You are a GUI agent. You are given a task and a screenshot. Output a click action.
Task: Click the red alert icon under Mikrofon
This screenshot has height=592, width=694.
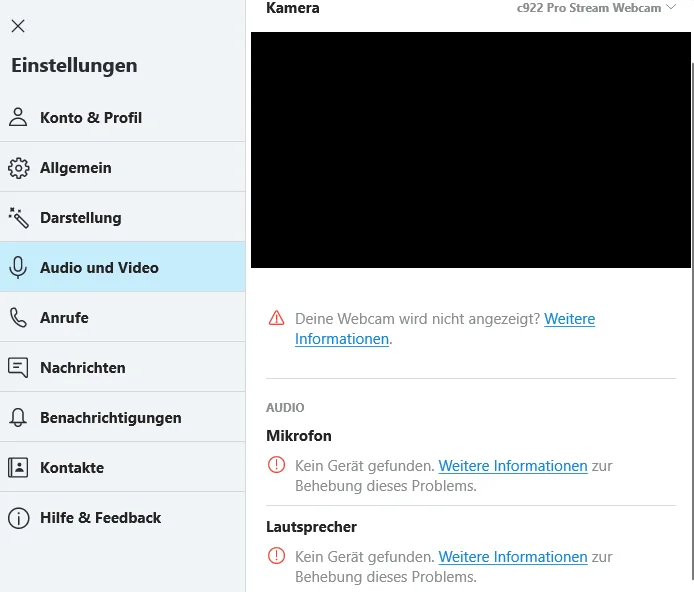tap(276, 465)
